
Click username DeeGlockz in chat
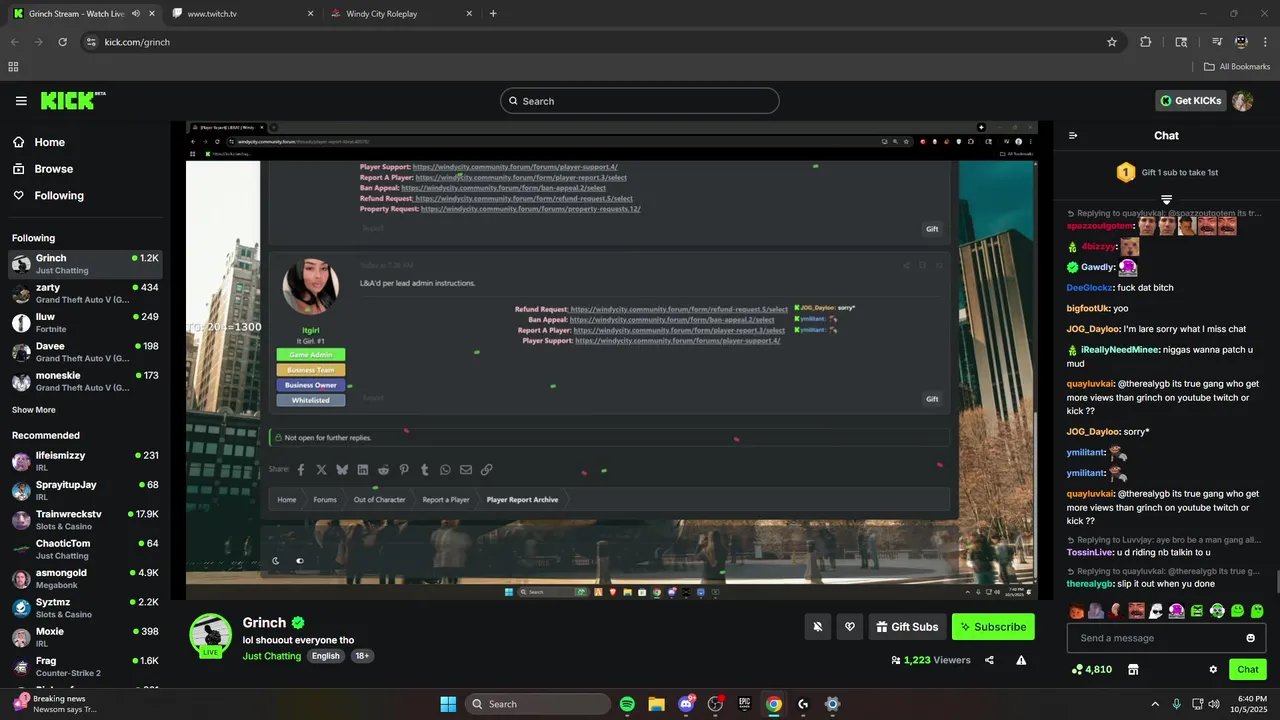[x=1089, y=288]
